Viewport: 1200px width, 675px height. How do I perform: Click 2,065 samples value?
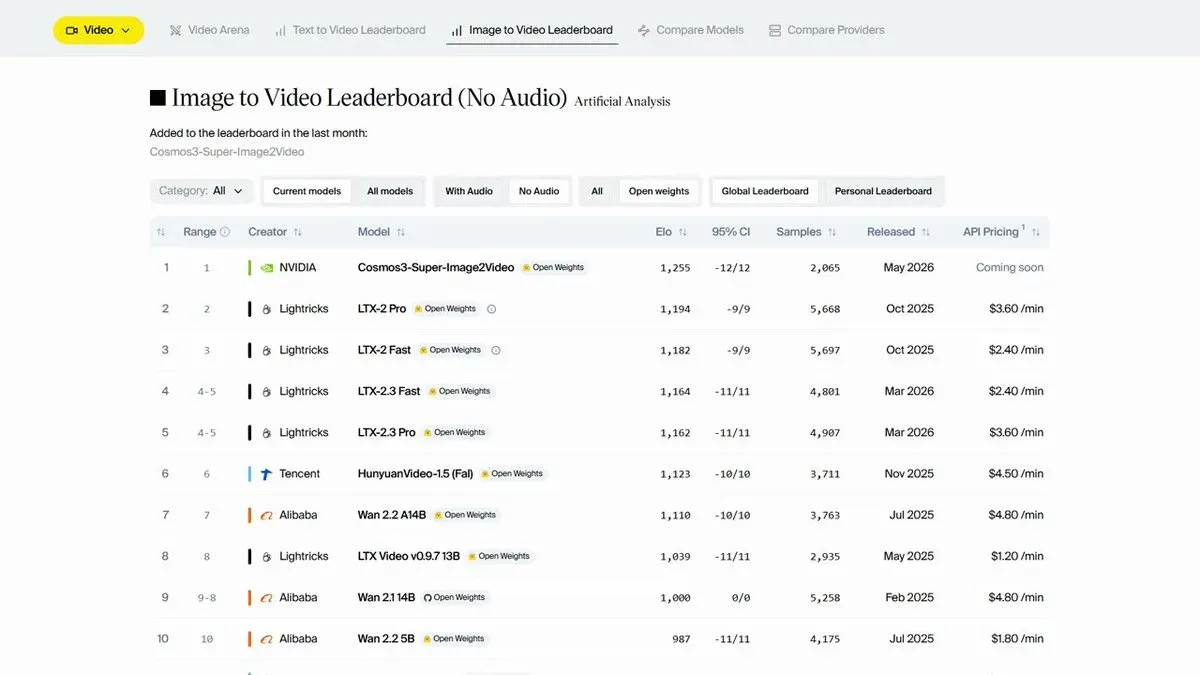825,268
